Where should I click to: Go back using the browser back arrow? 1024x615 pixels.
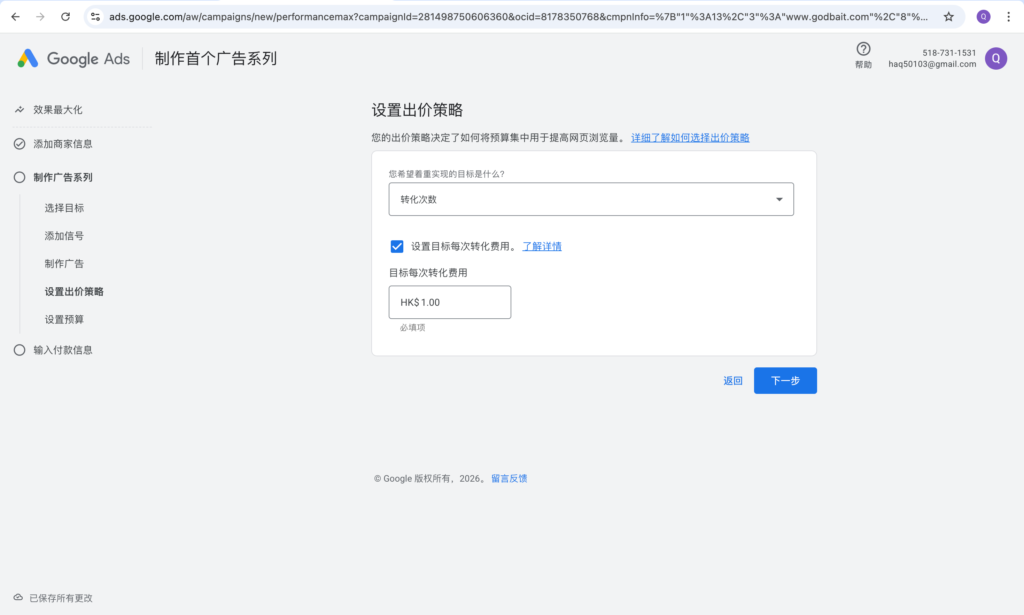coord(15,17)
